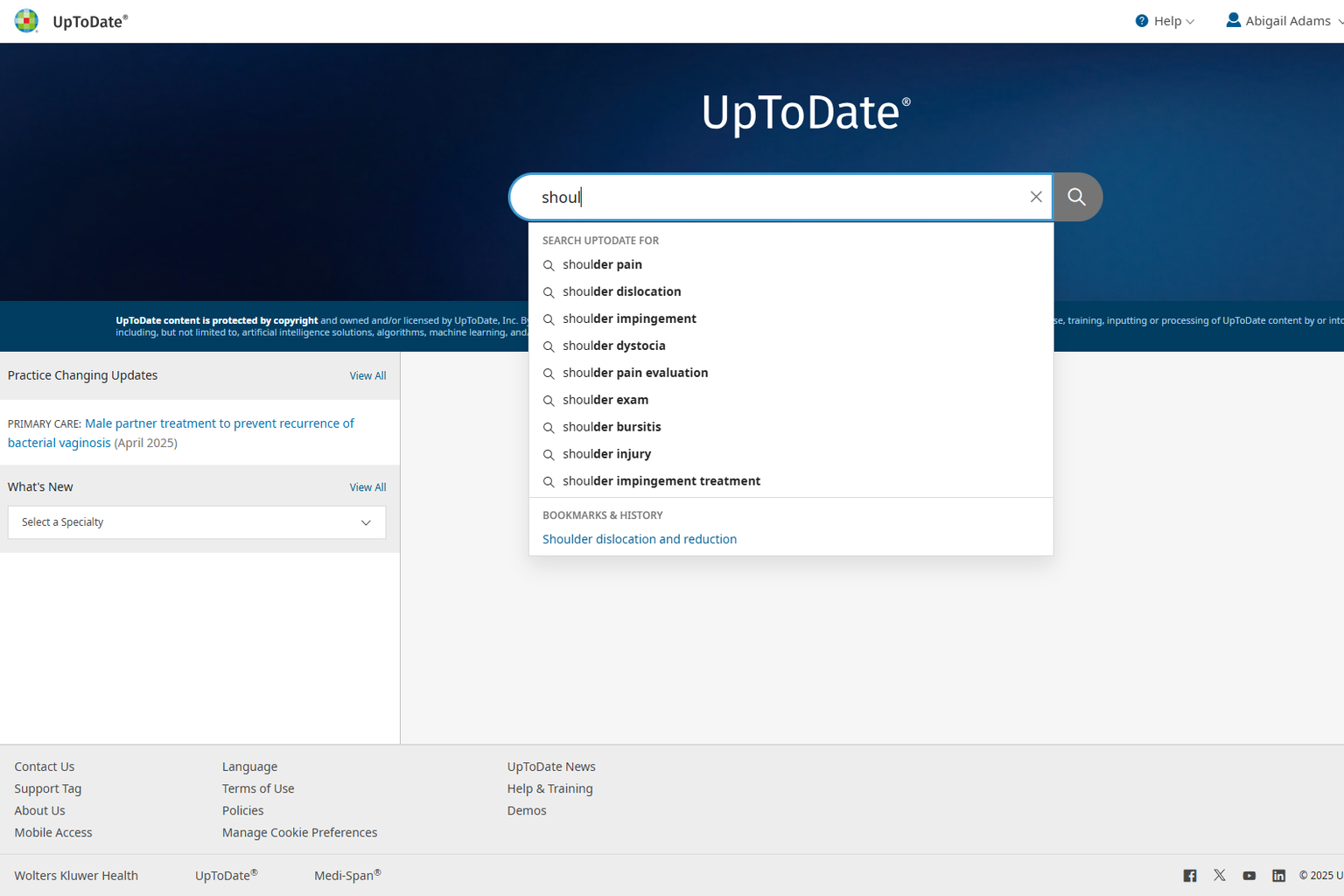Viewport: 1344px width, 896px height.
Task: Open the Select a Specialty dropdown
Action: point(197,522)
